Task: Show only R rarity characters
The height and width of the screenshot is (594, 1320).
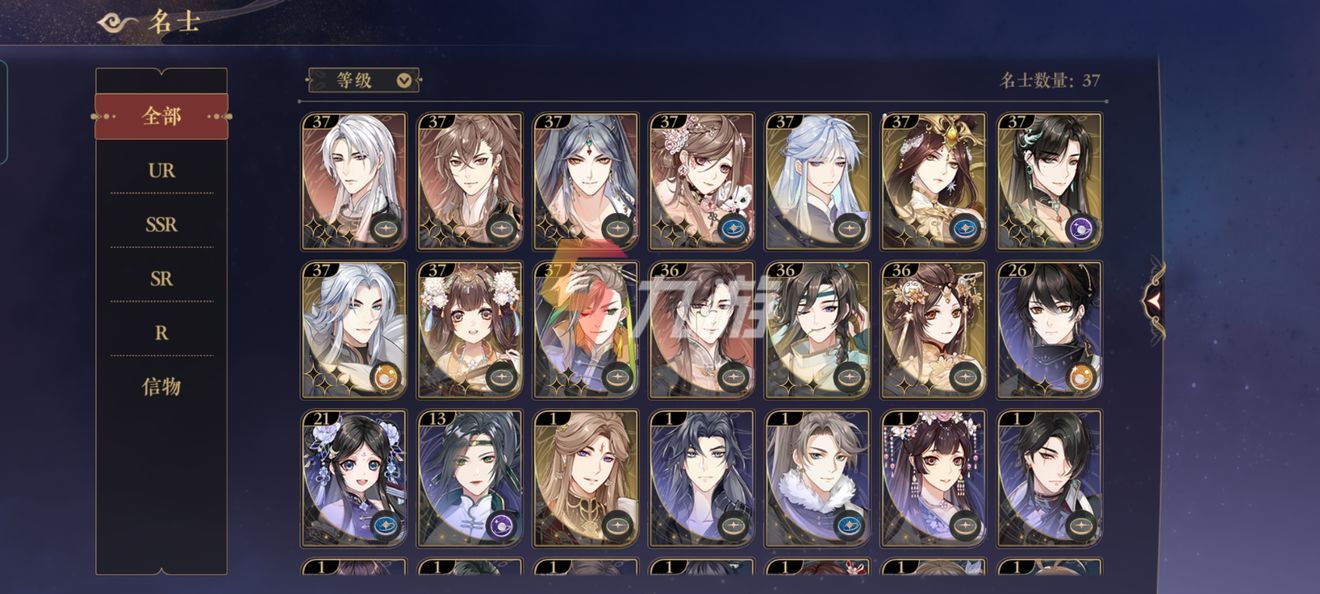Action: pyautogui.click(x=161, y=333)
